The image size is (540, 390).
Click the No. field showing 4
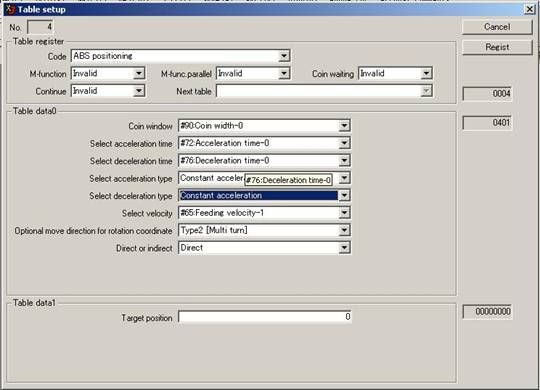click(40, 27)
